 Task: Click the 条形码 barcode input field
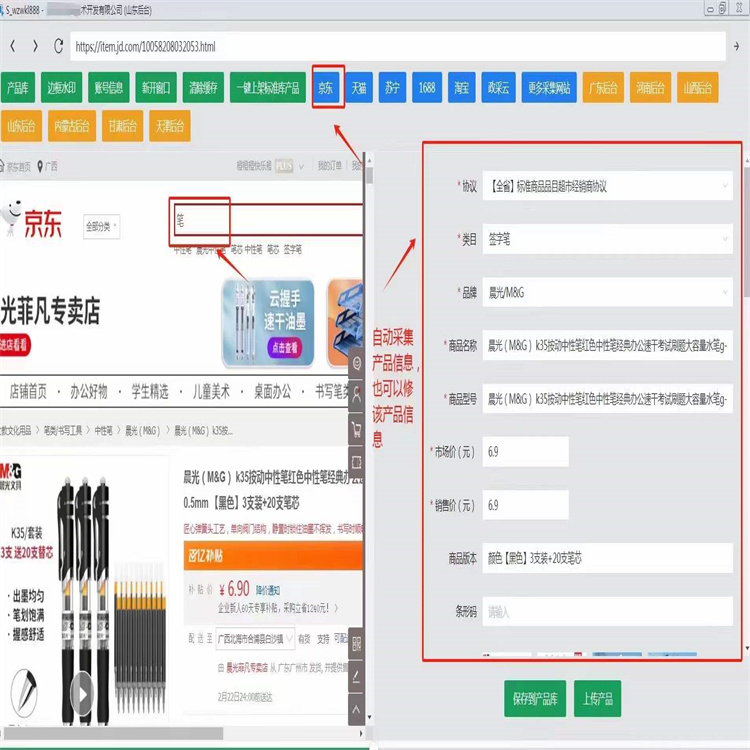(606, 611)
